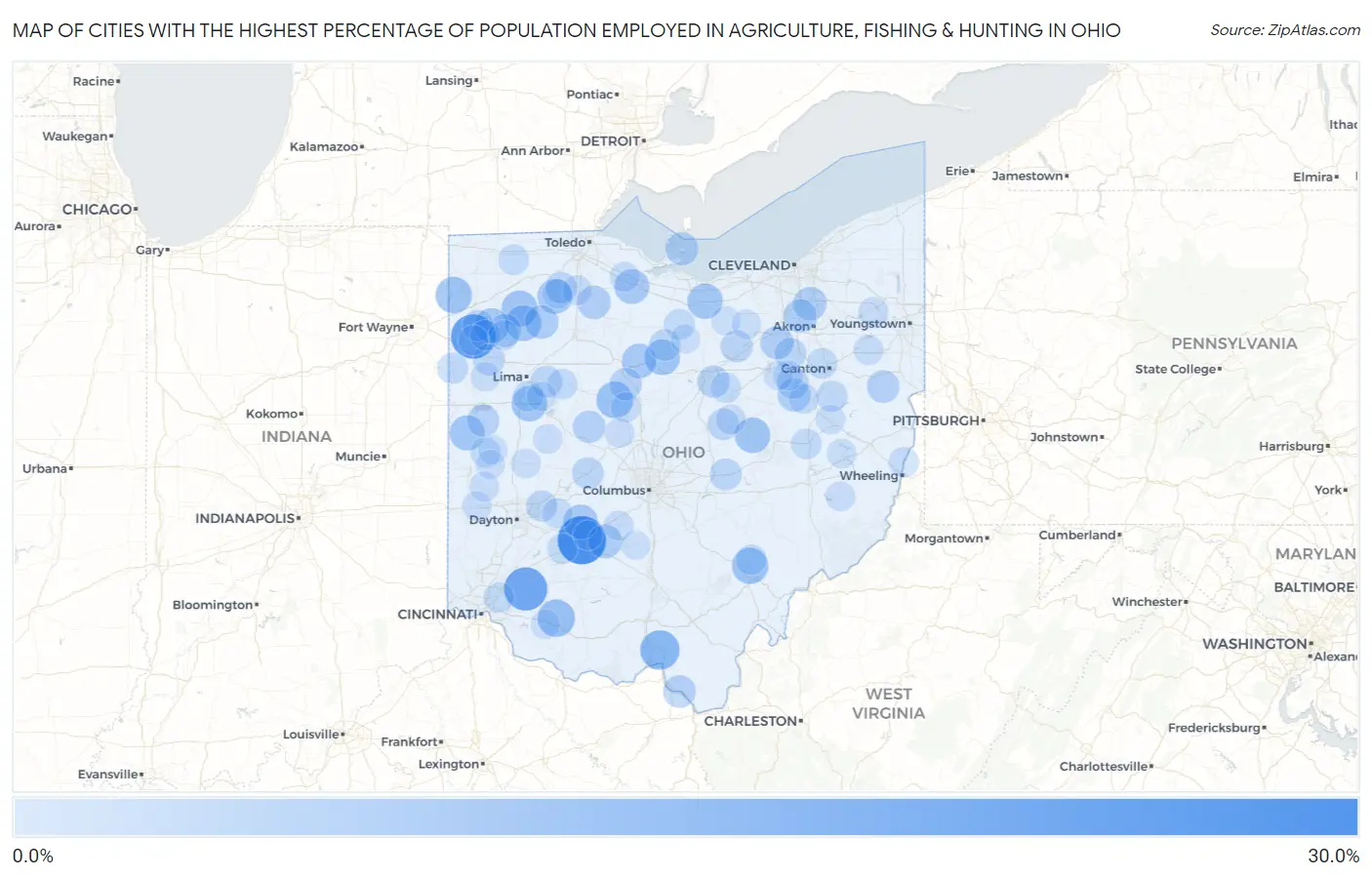Click the Racine city label
Image resolution: width=1372 pixels, height=877 pixels.
point(94,82)
